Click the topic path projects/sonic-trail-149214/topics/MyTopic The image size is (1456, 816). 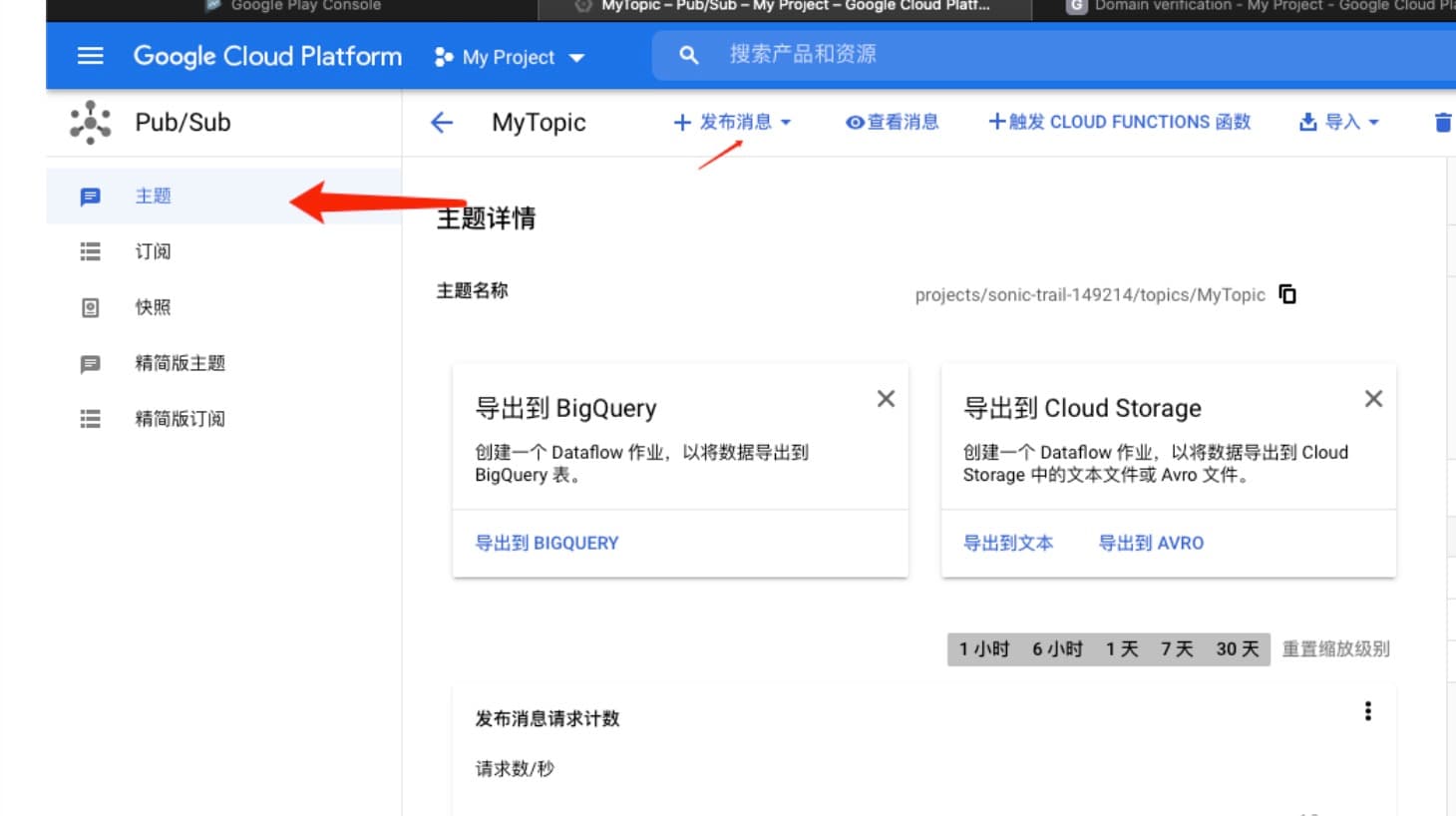point(1090,295)
